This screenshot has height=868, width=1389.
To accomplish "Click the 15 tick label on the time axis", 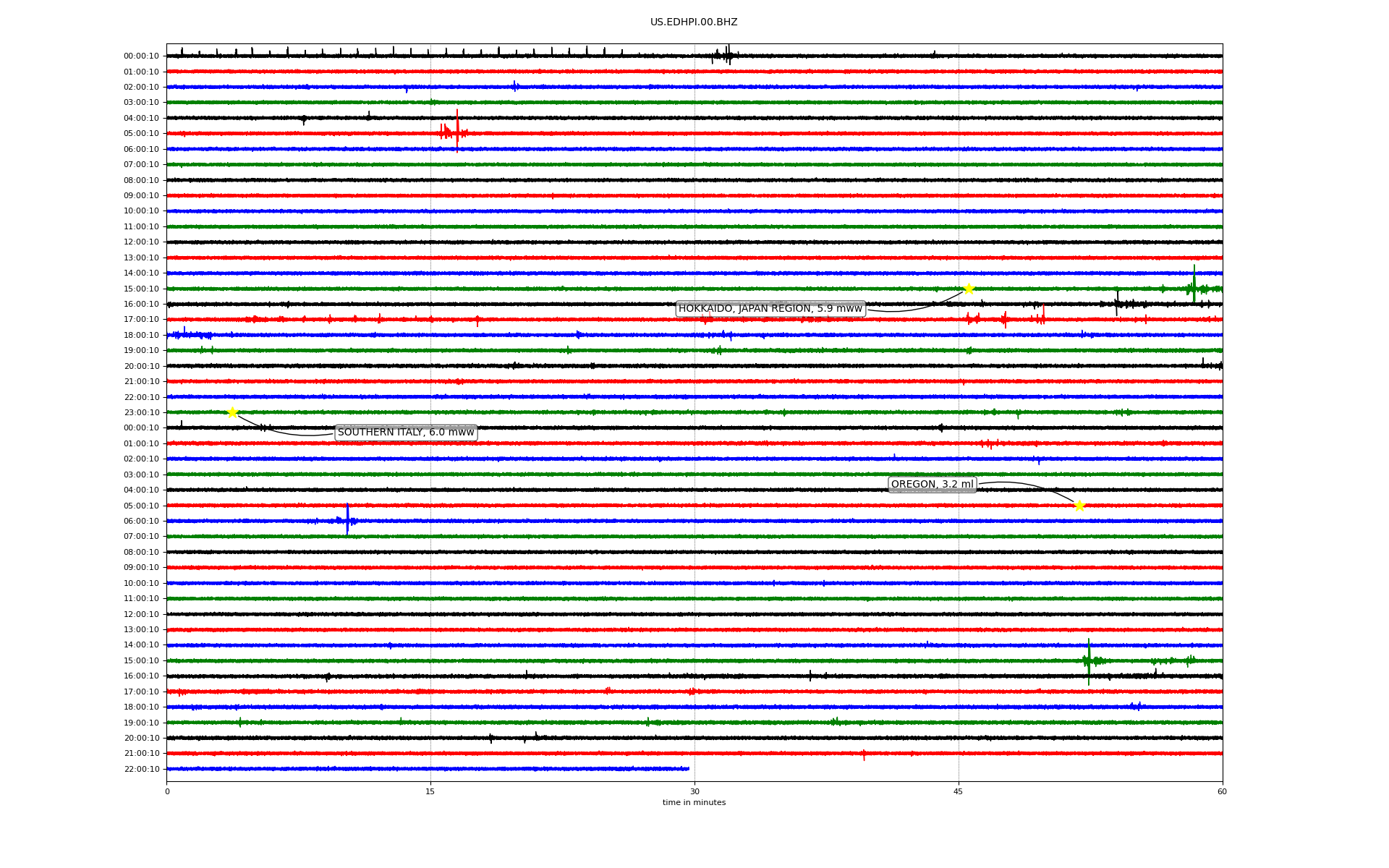I will point(430,791).
